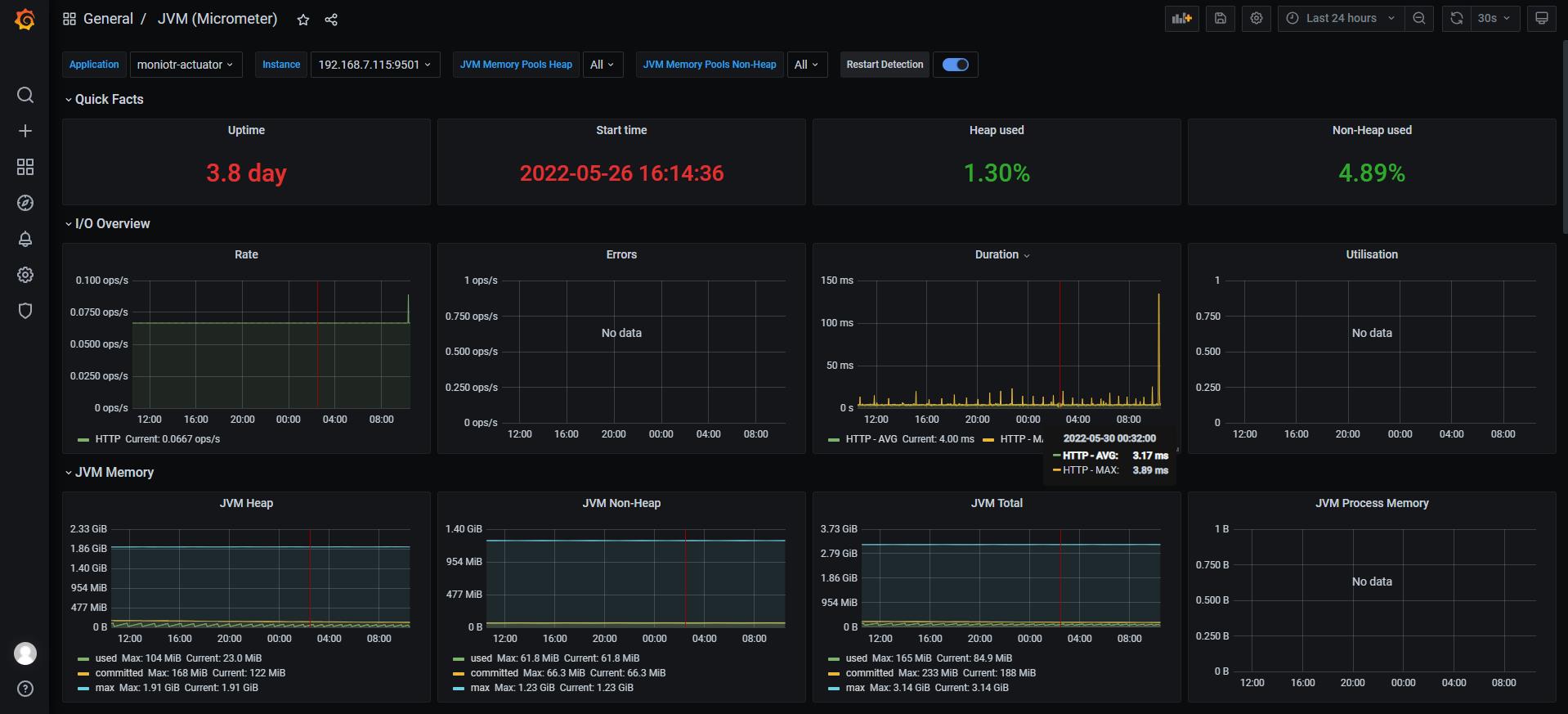Open the Heap used panel title
This screenshot has height=714, width=1568.
pyautogui.click(x=997, y=130)
